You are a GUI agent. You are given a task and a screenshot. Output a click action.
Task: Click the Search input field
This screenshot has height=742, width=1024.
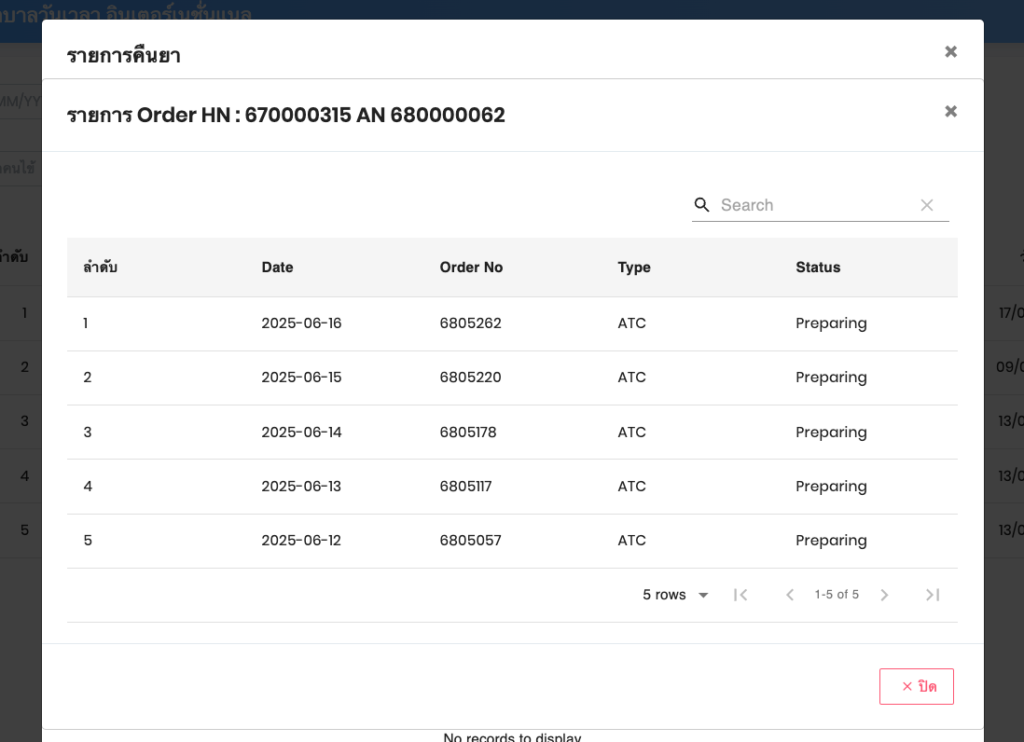point(815,205)
